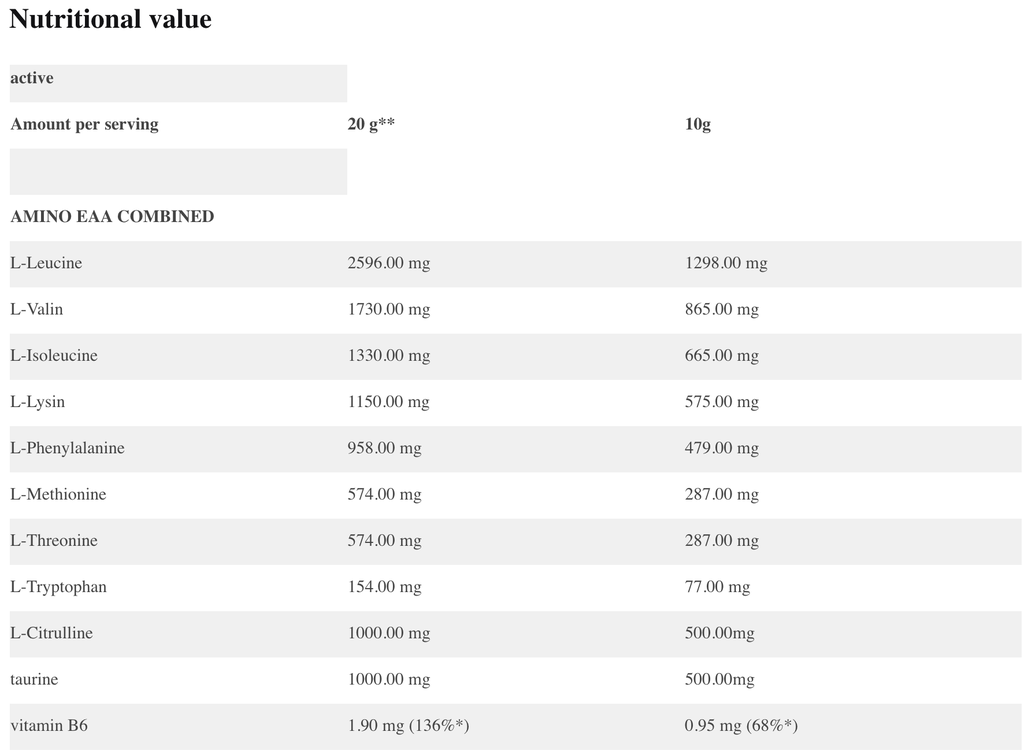Click the L-Threonine row label
Image resolution: width=1024 pixels, height=754 pixels.
pos(56,541)
